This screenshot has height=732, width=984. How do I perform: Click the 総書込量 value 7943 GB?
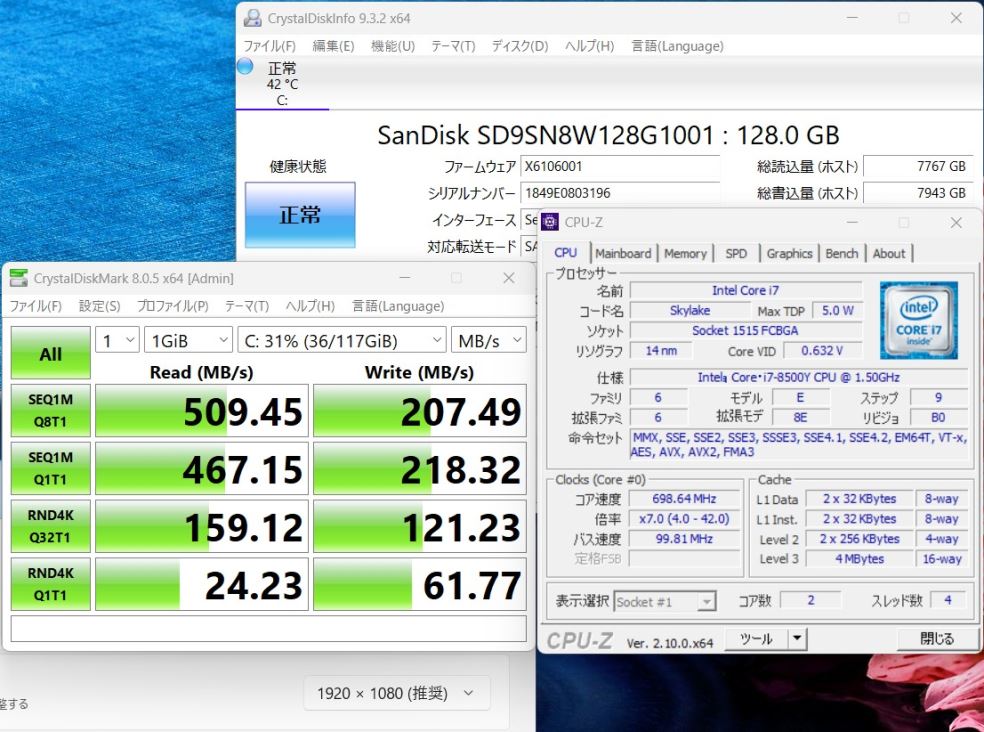(918, 193)
